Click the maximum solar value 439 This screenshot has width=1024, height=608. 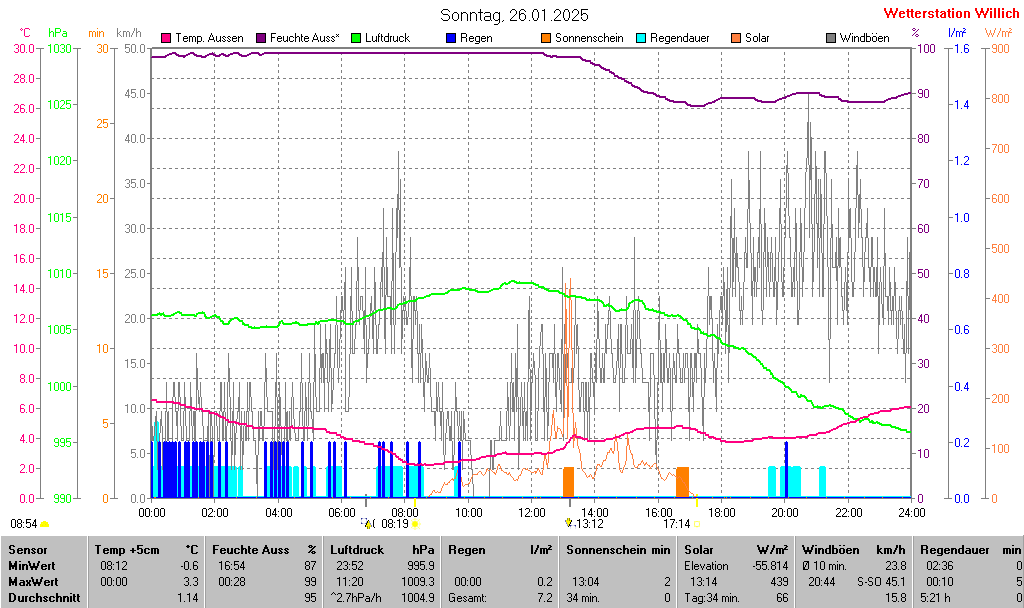click(780, 581)
